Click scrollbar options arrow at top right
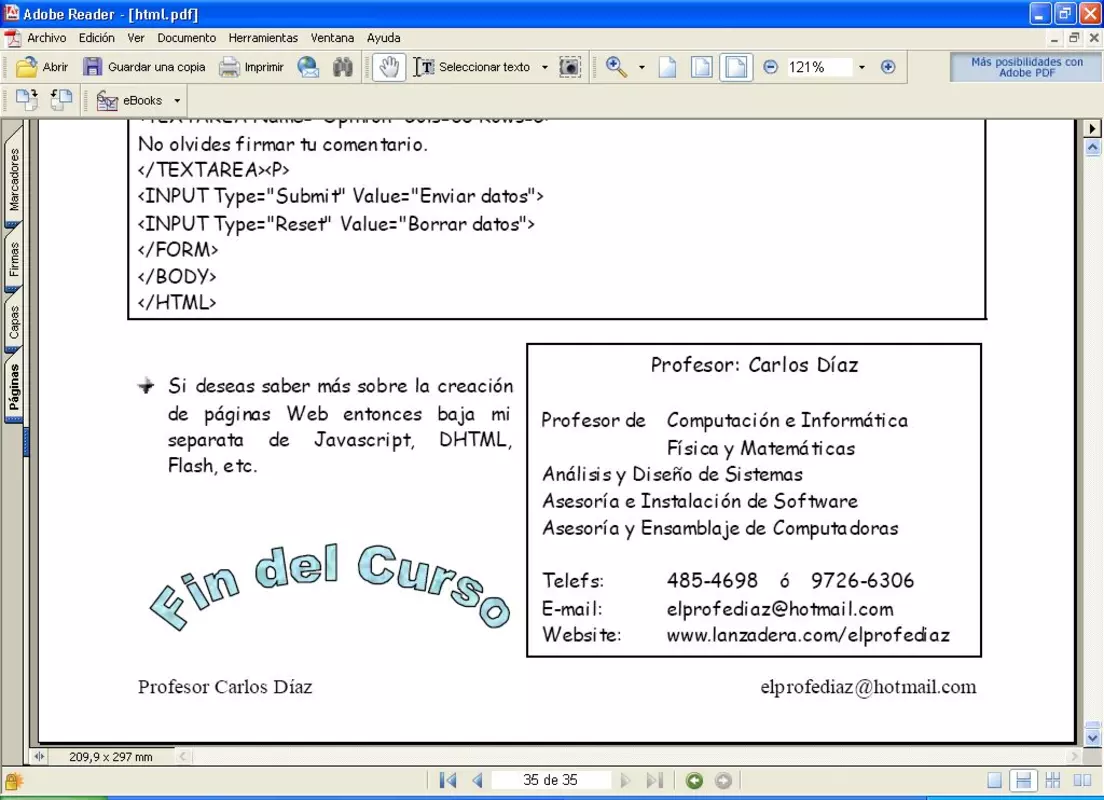 coord(1092,129)
